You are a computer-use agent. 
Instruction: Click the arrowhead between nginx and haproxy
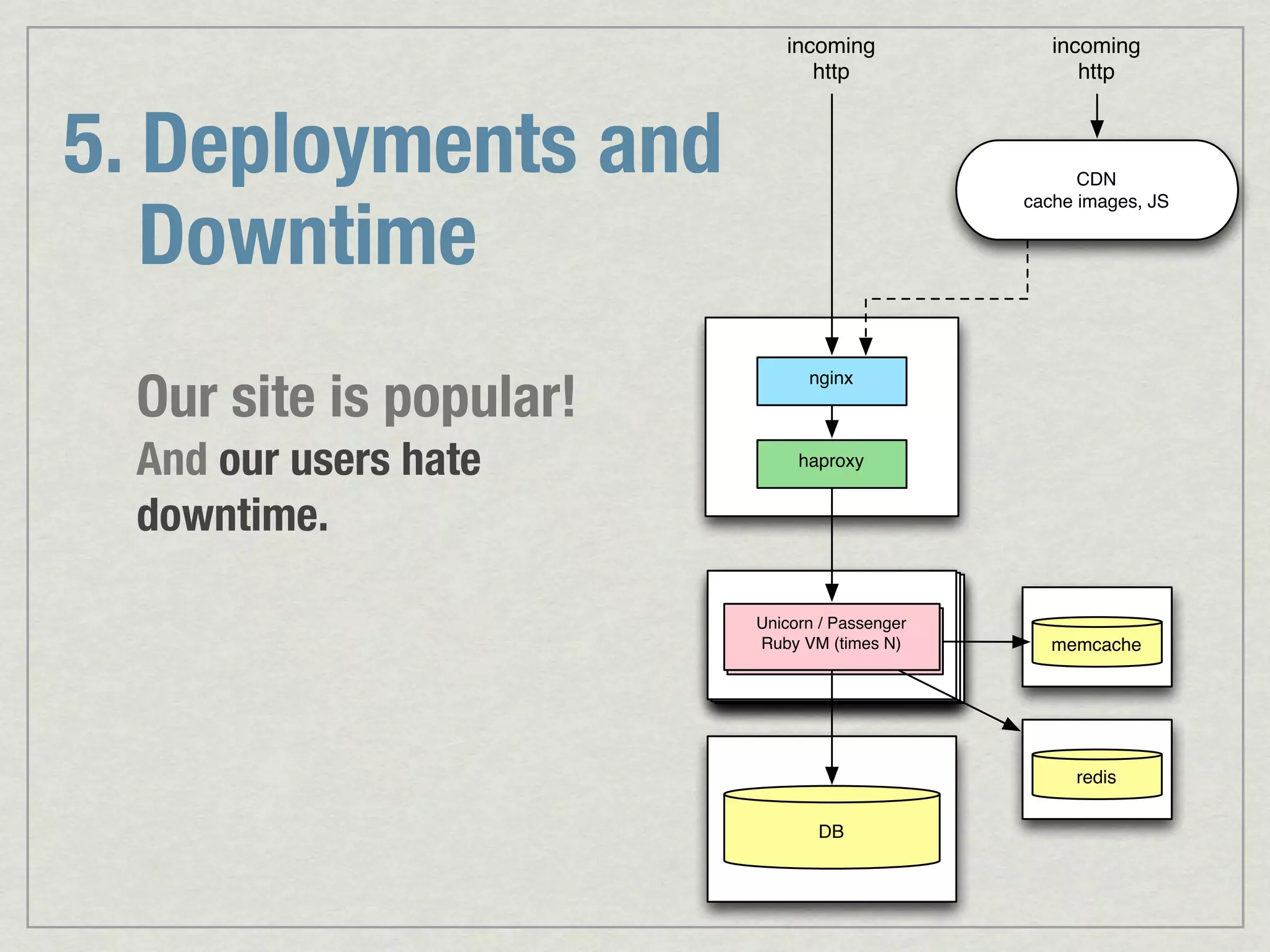(x=832, y=428)
